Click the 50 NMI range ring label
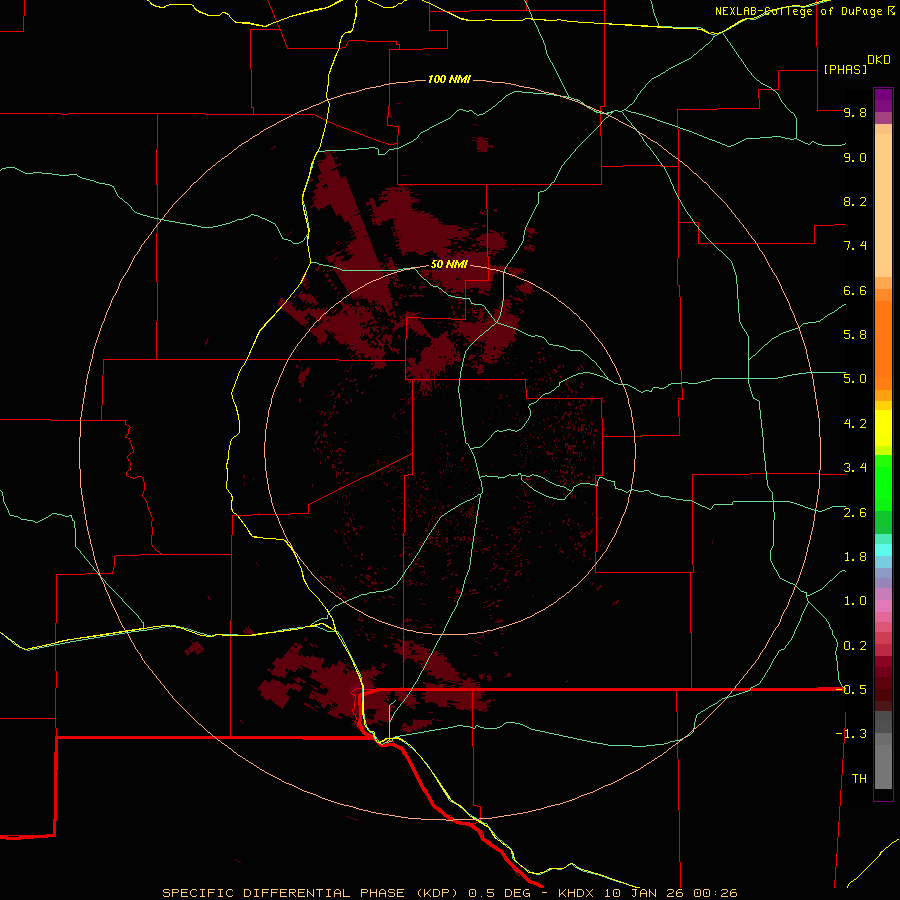900x900 pixels. coord(449,264)
